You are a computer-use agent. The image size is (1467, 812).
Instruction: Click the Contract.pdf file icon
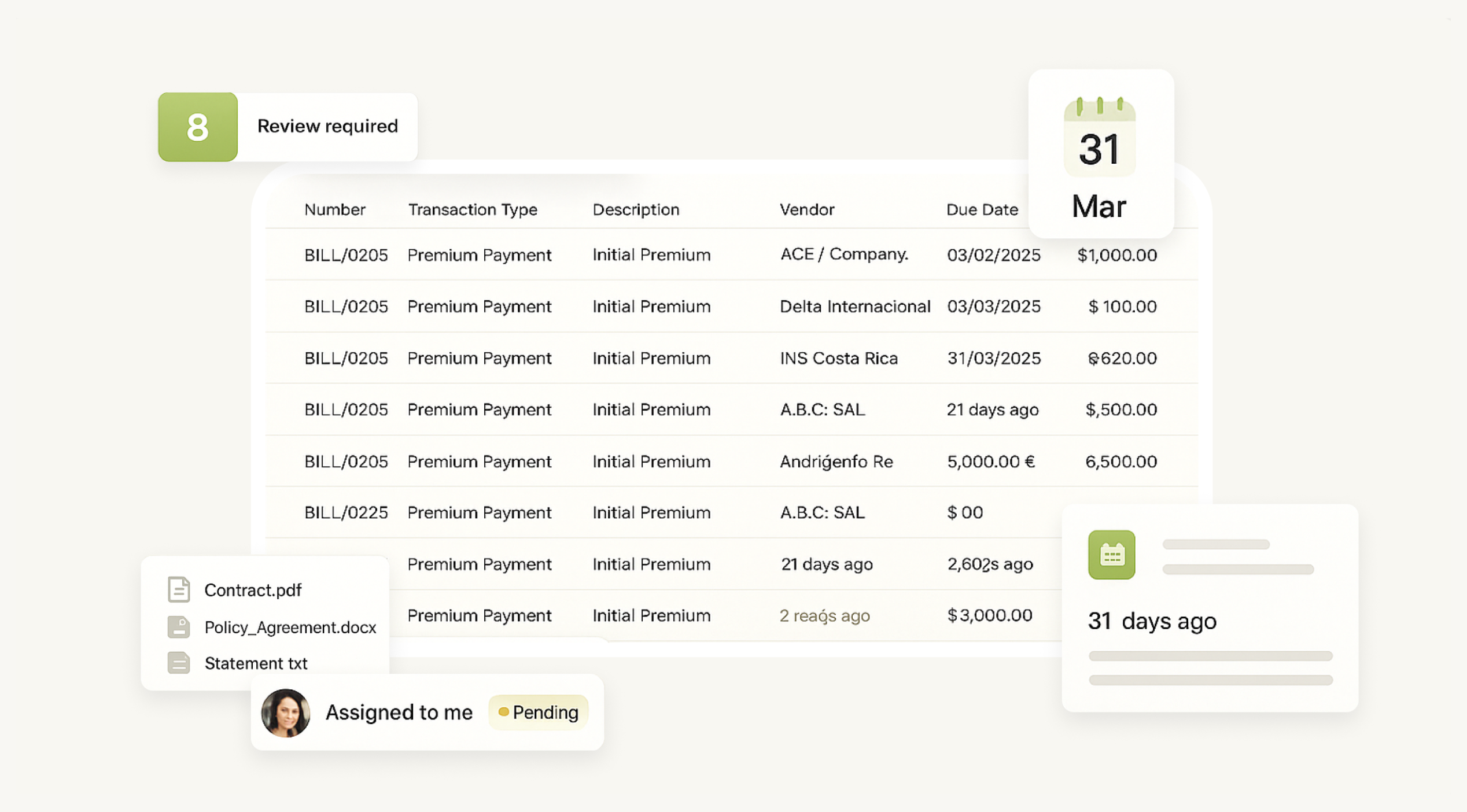(x=179, y=590)
